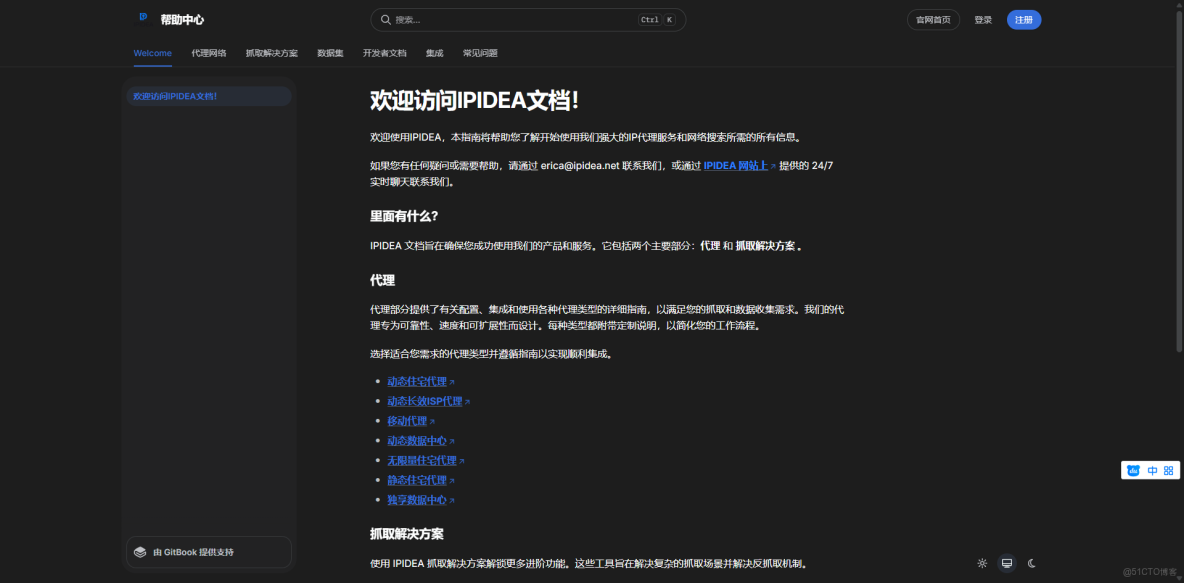Screen dimensions: 1184x583
Task: Switch to the Welcome tab
Action: 152,53
